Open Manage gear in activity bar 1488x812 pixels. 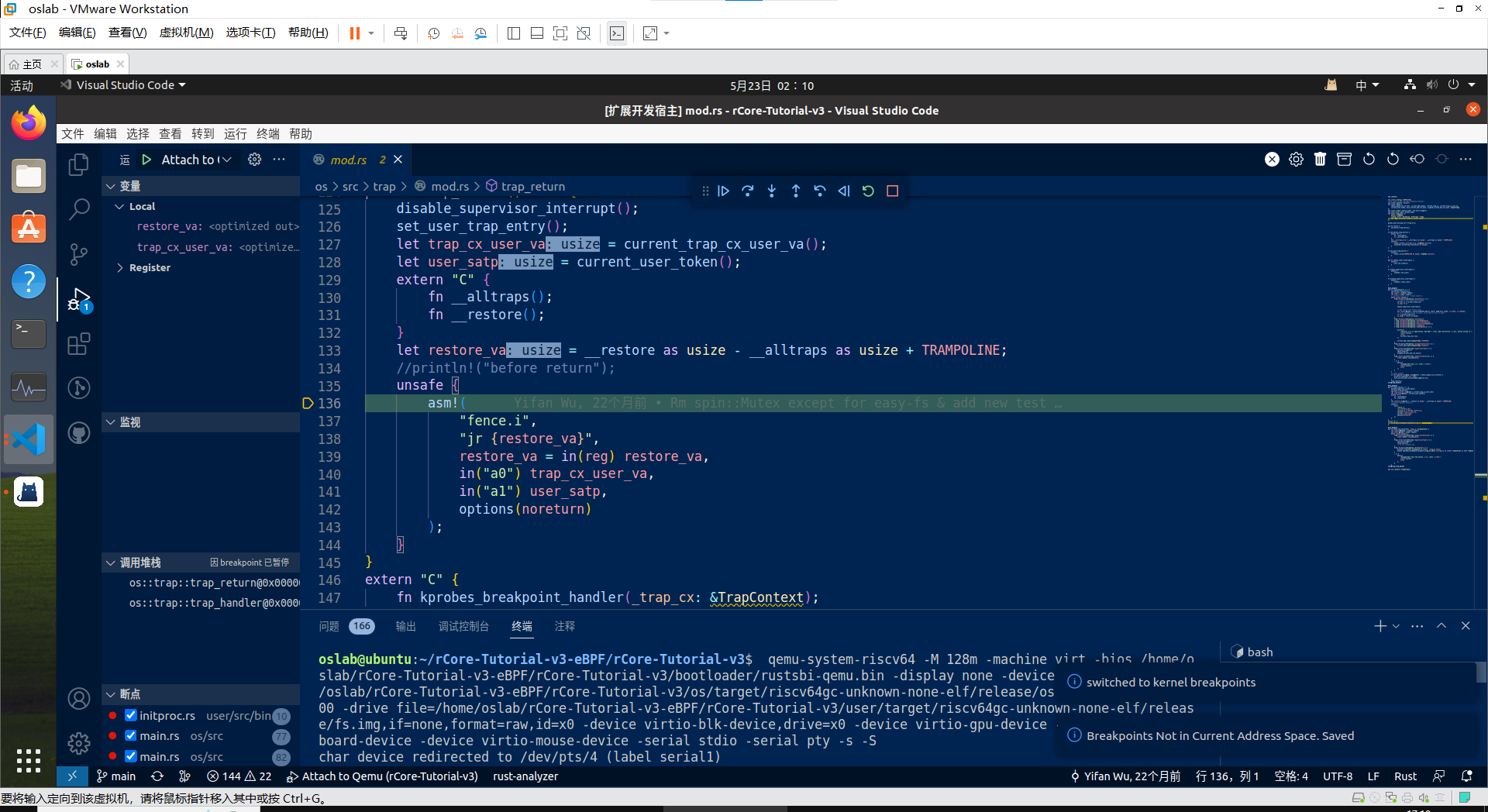(x=79, y=744)
